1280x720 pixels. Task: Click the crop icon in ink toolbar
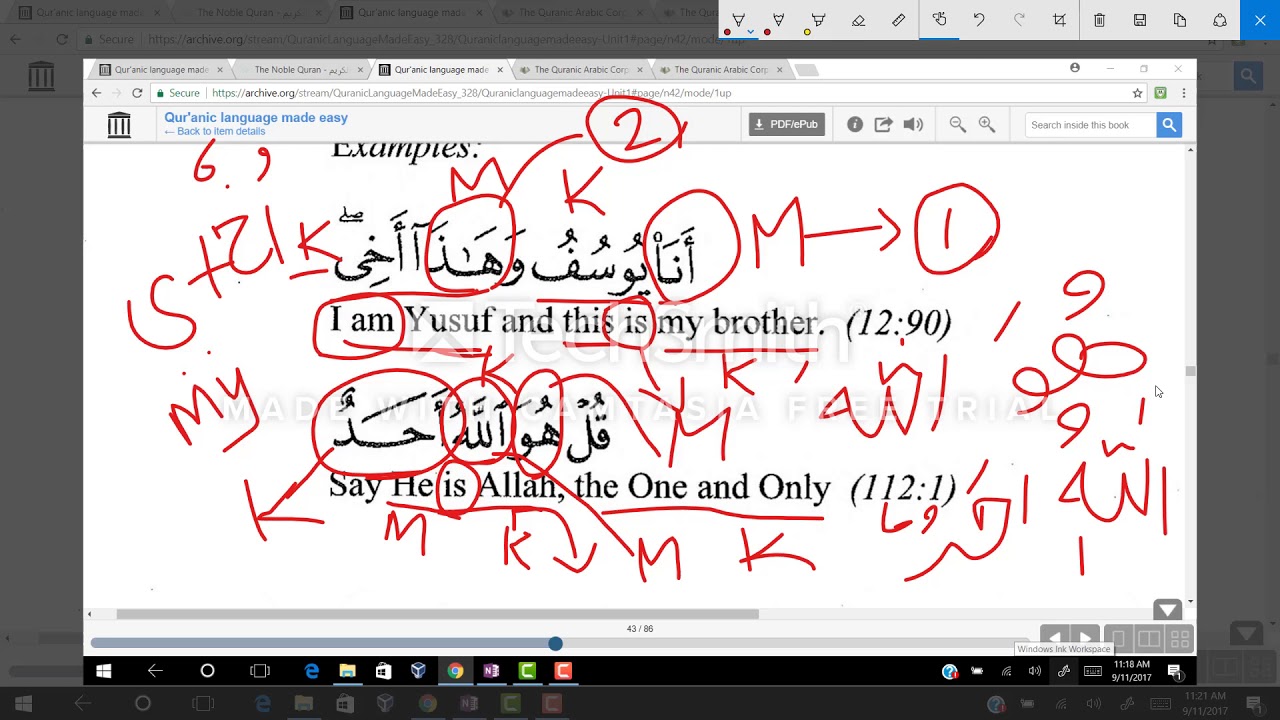point(1059,20)
